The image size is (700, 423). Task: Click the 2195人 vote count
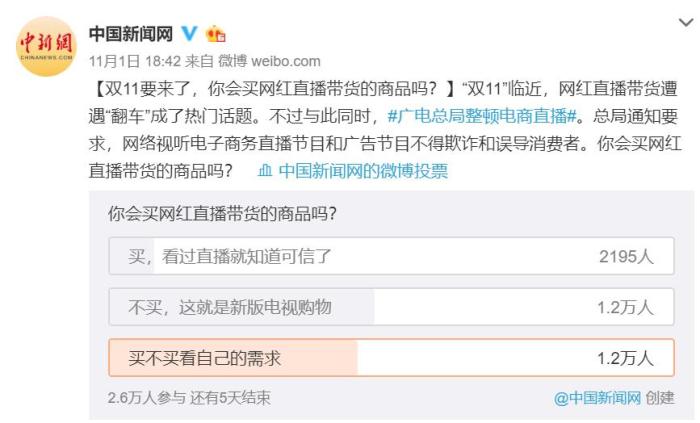[626, 256]
